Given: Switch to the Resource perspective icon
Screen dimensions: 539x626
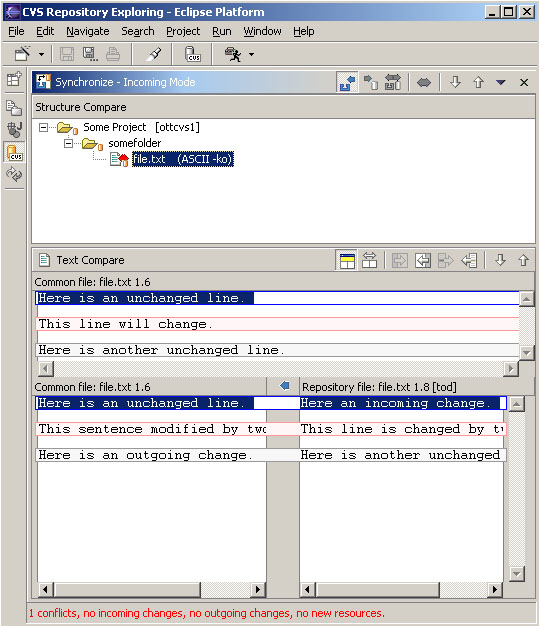Looking at the screenshot, I should (14, 108).
